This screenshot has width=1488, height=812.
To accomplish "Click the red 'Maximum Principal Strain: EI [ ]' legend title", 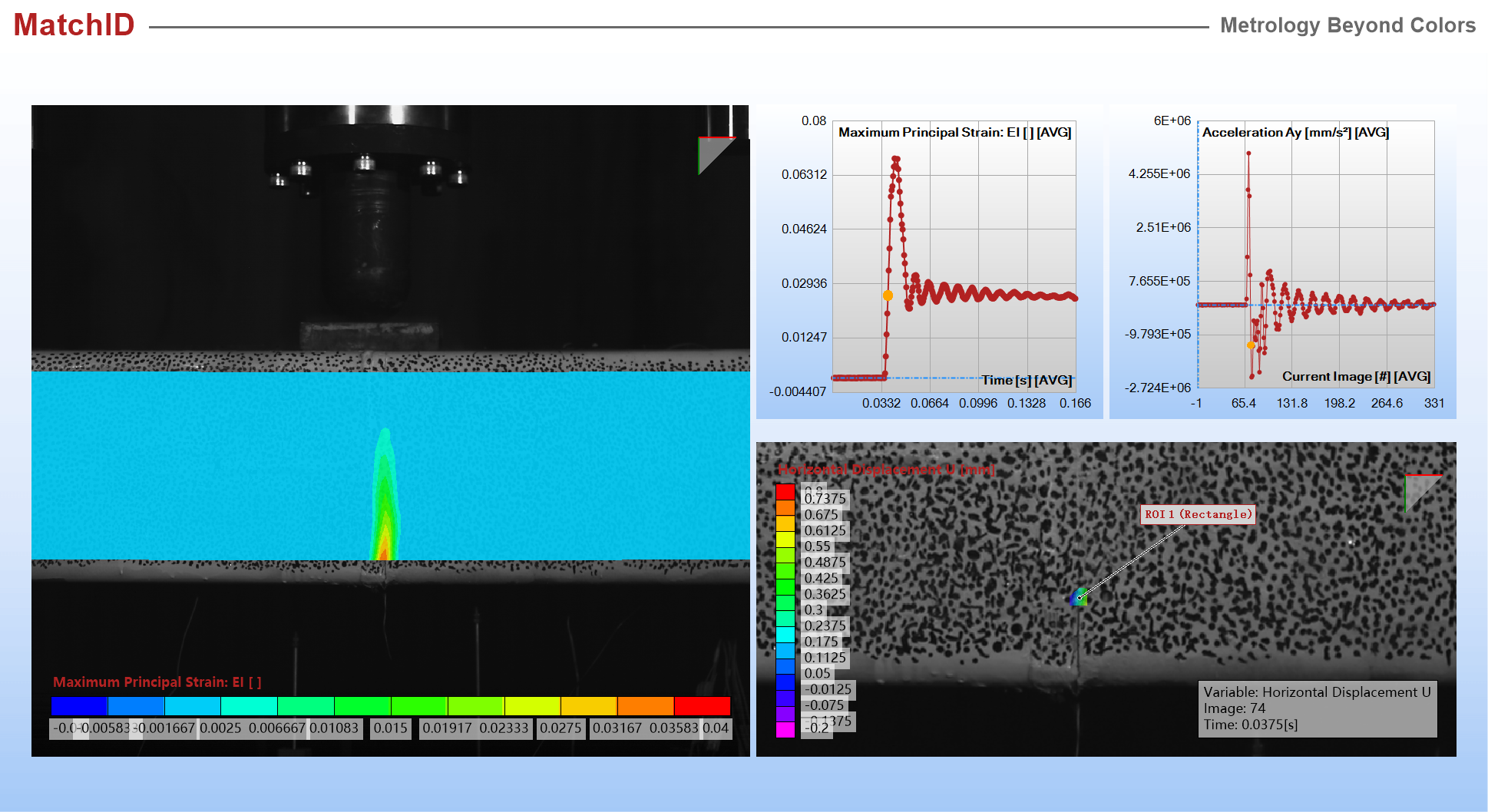I will 157,682.
